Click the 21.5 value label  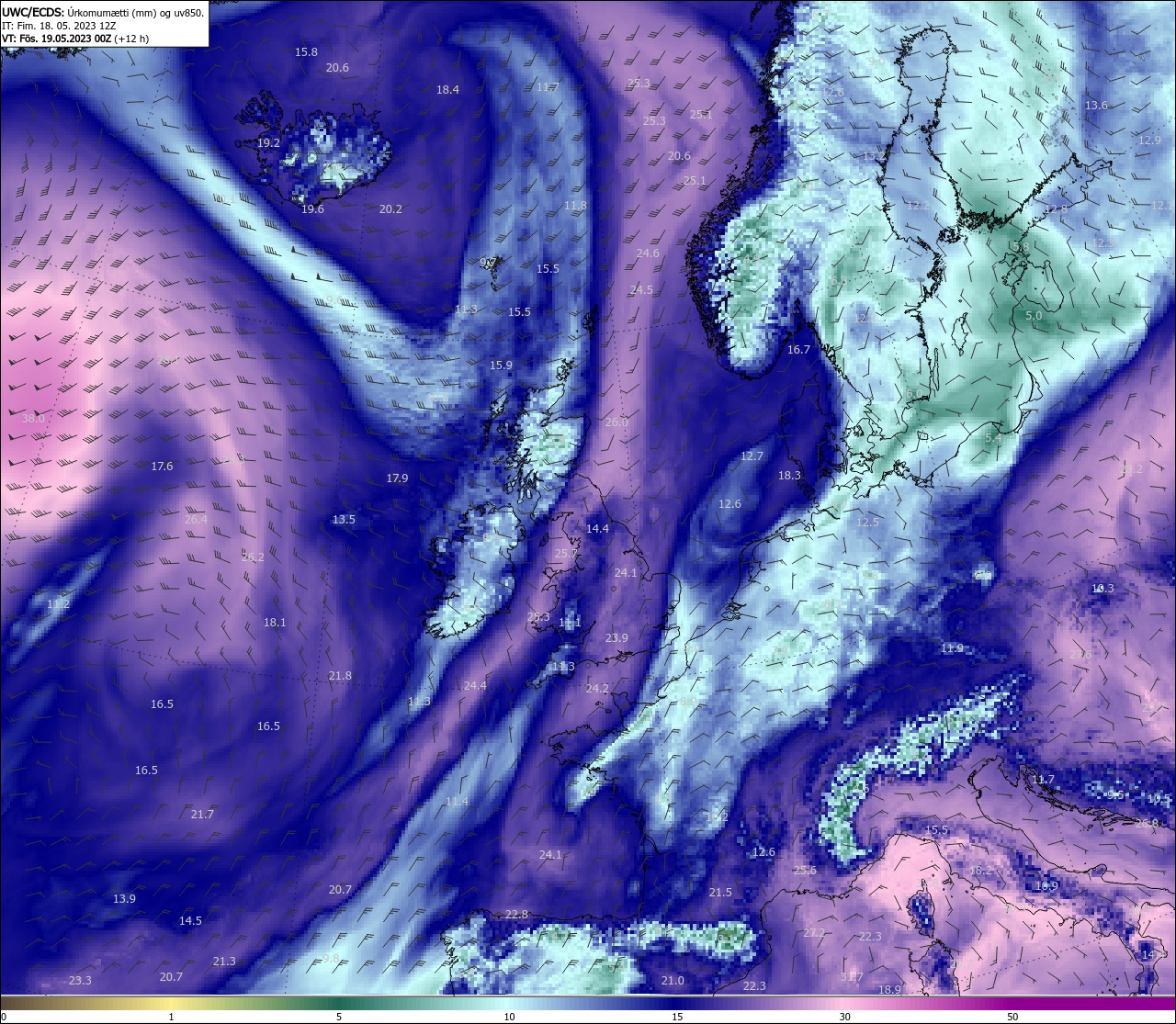coord(720,893)
